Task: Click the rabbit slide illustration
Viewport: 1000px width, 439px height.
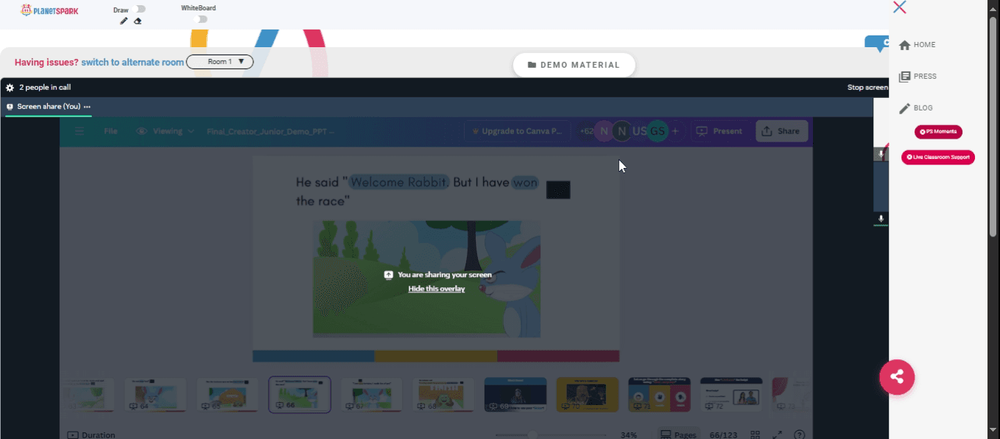Action: (x=426, y=278)
